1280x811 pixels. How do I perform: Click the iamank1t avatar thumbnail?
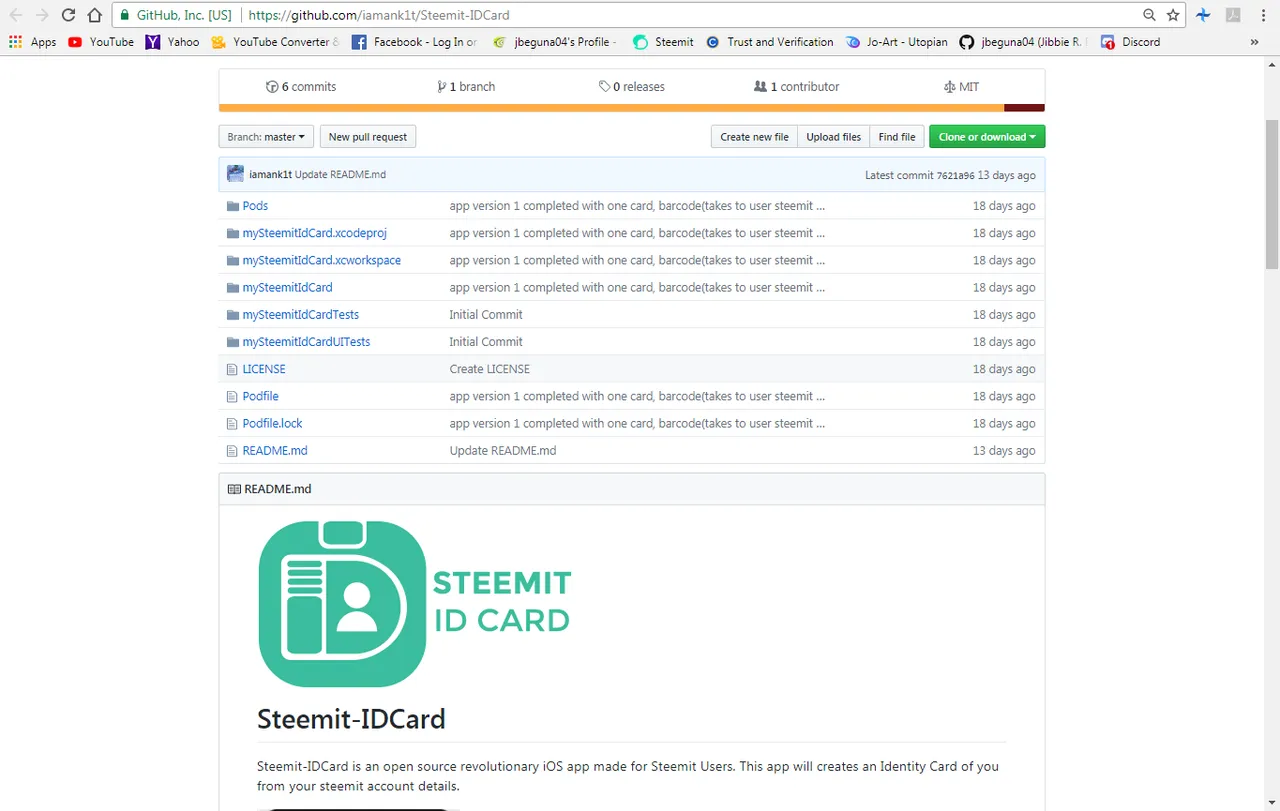[x=236, y=174]
